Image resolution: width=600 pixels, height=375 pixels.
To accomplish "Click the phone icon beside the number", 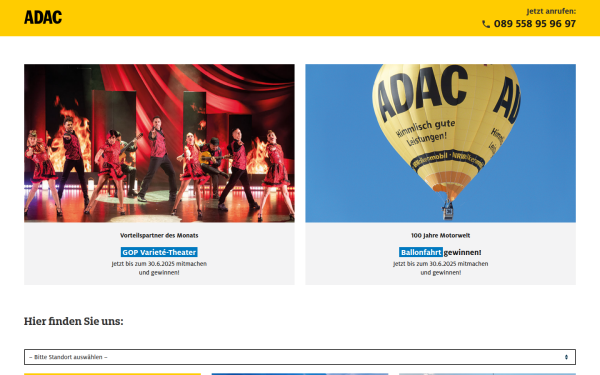I will 486,24.
